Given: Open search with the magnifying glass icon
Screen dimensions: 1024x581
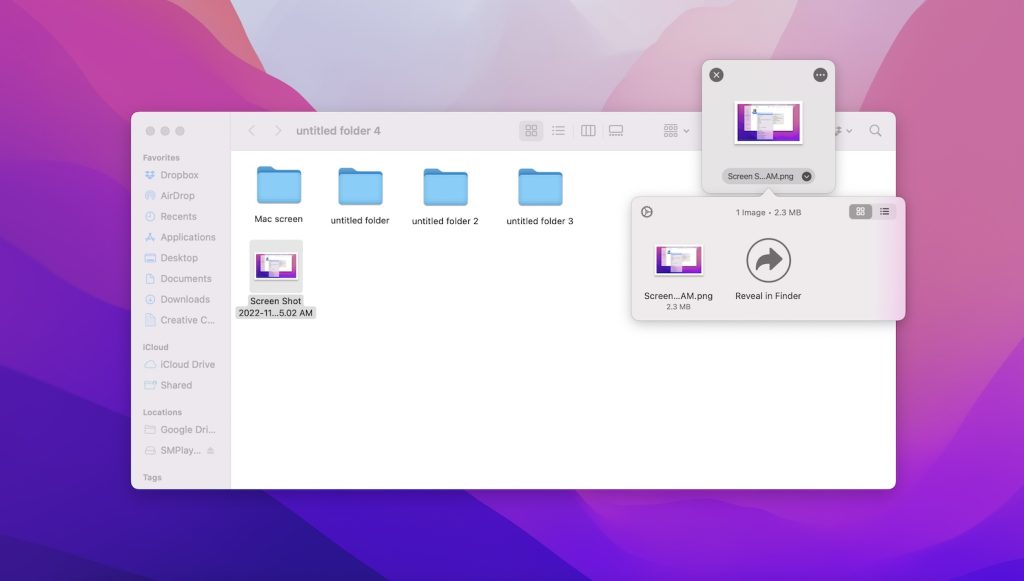Looking at the screenshot, I should click(x=875, y=130).
